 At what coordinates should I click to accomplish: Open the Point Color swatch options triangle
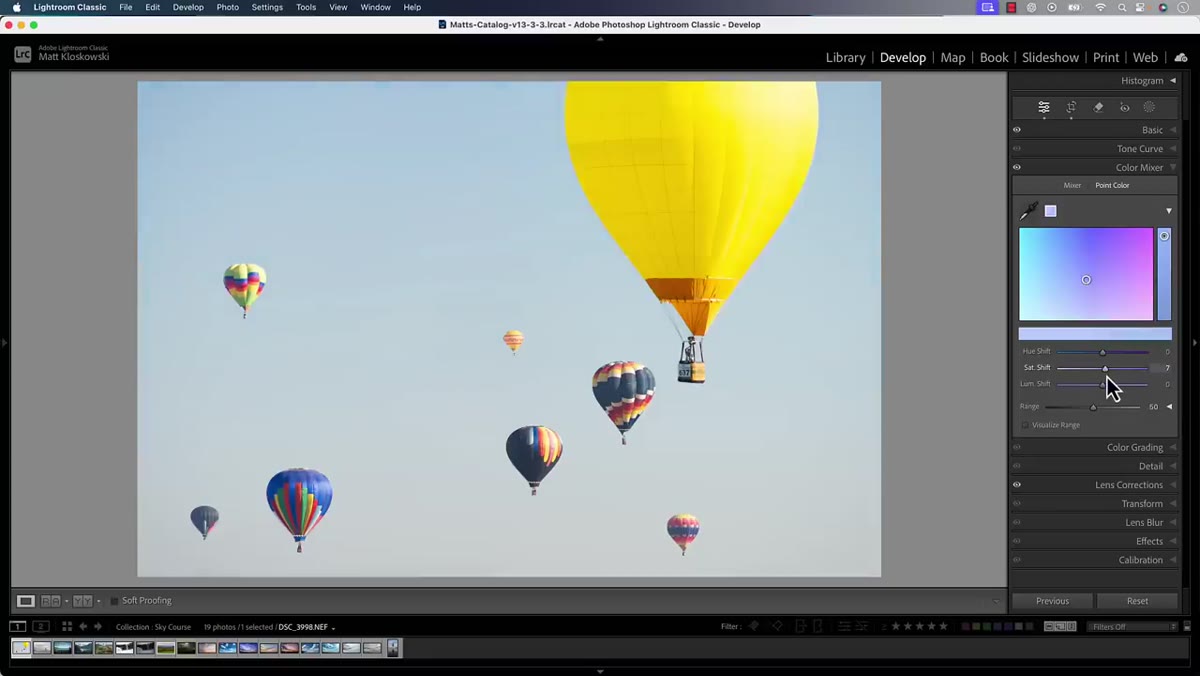point(1168,211)
